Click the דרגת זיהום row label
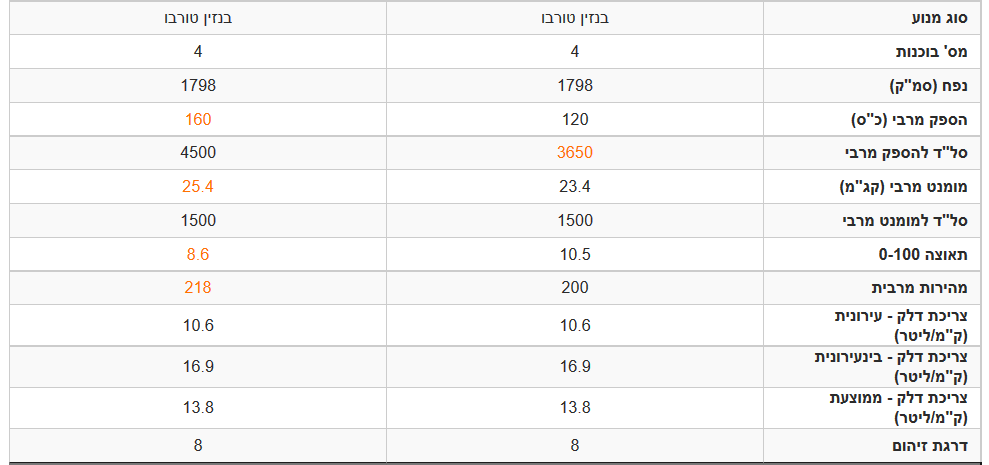 pyautogui.click(x=931, y=445)
